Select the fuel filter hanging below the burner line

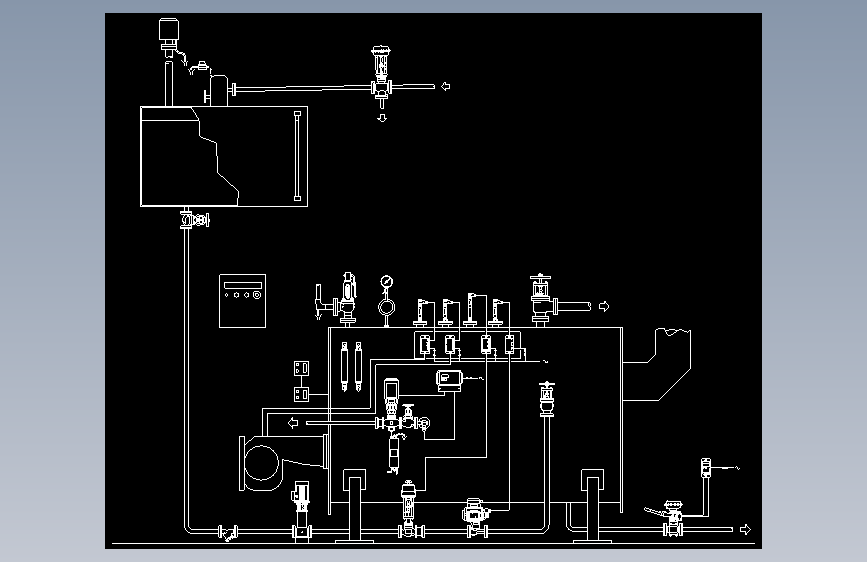pyautogui.click(x=394, y=454)
